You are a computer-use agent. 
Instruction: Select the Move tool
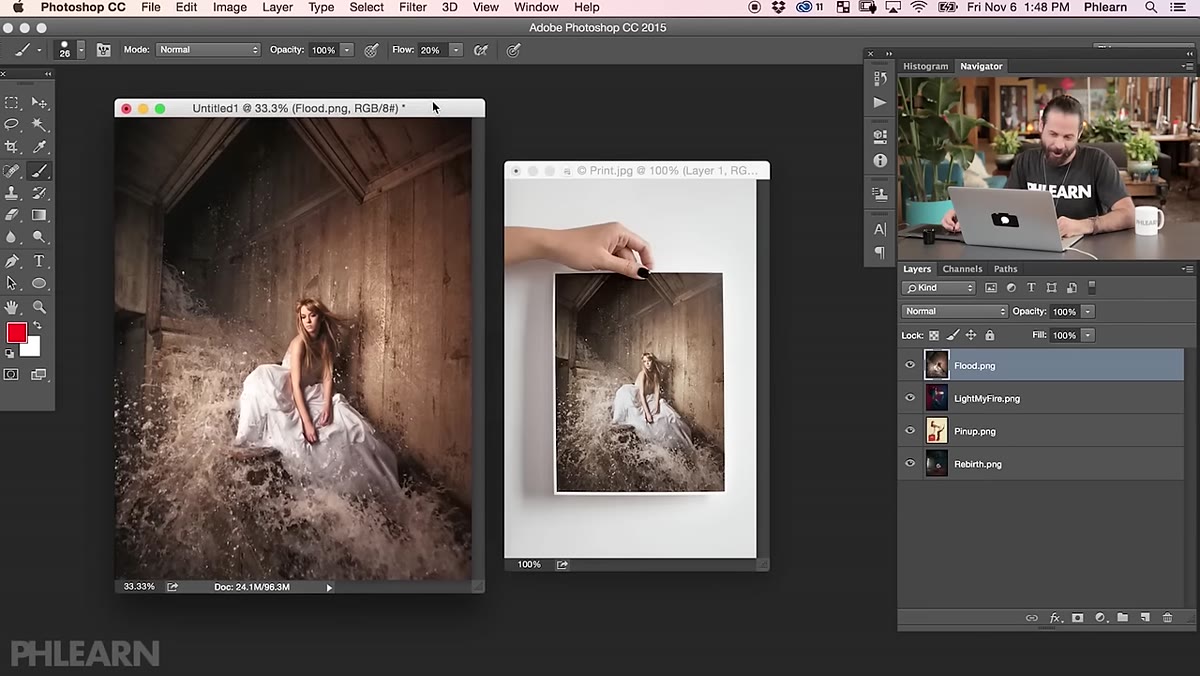point(39,103)
